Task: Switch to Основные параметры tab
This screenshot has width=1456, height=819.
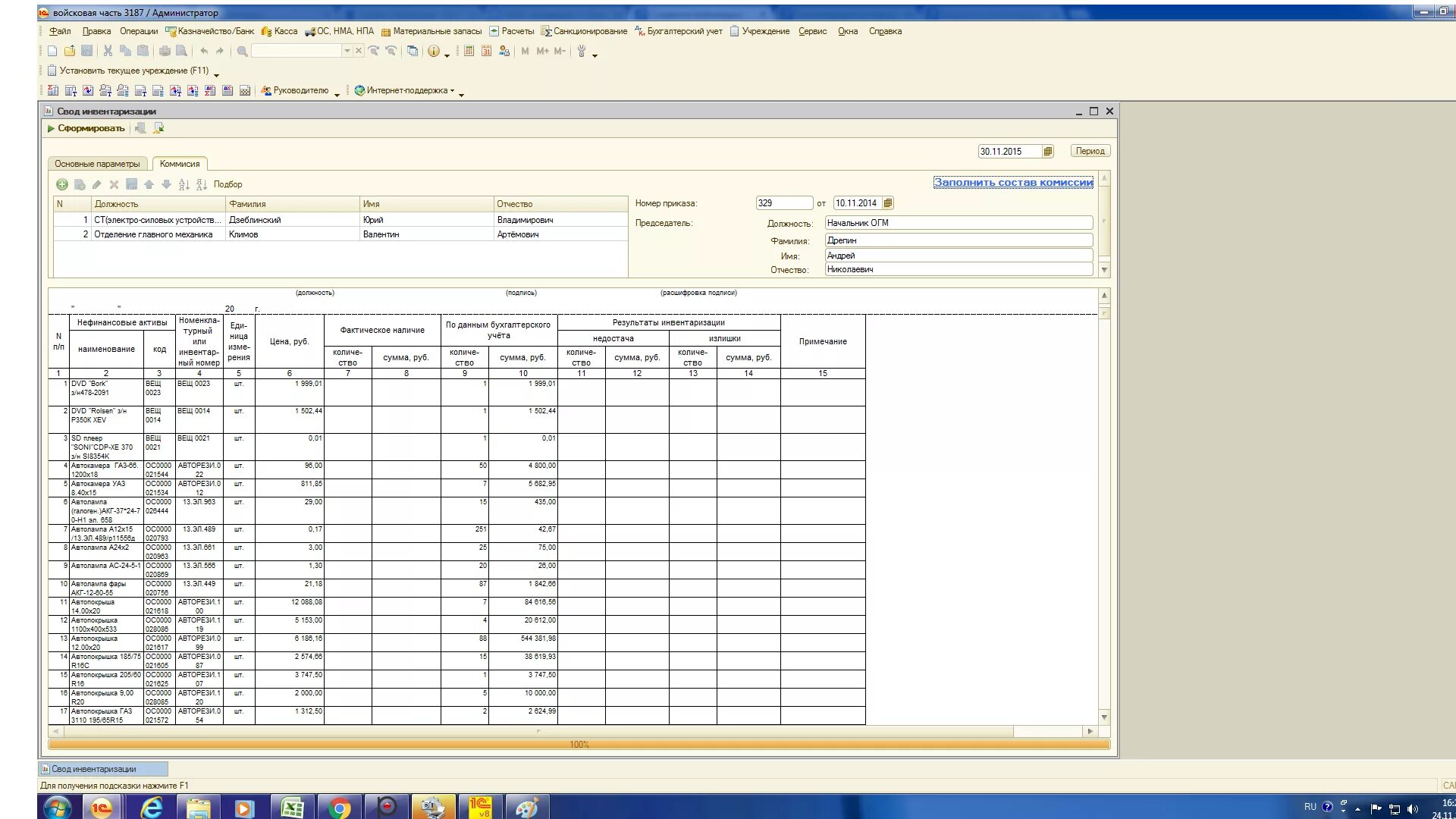Action: [x=97, y=164]
